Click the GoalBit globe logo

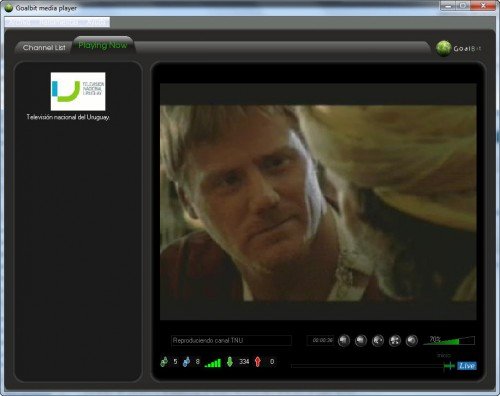pos(444,48)
